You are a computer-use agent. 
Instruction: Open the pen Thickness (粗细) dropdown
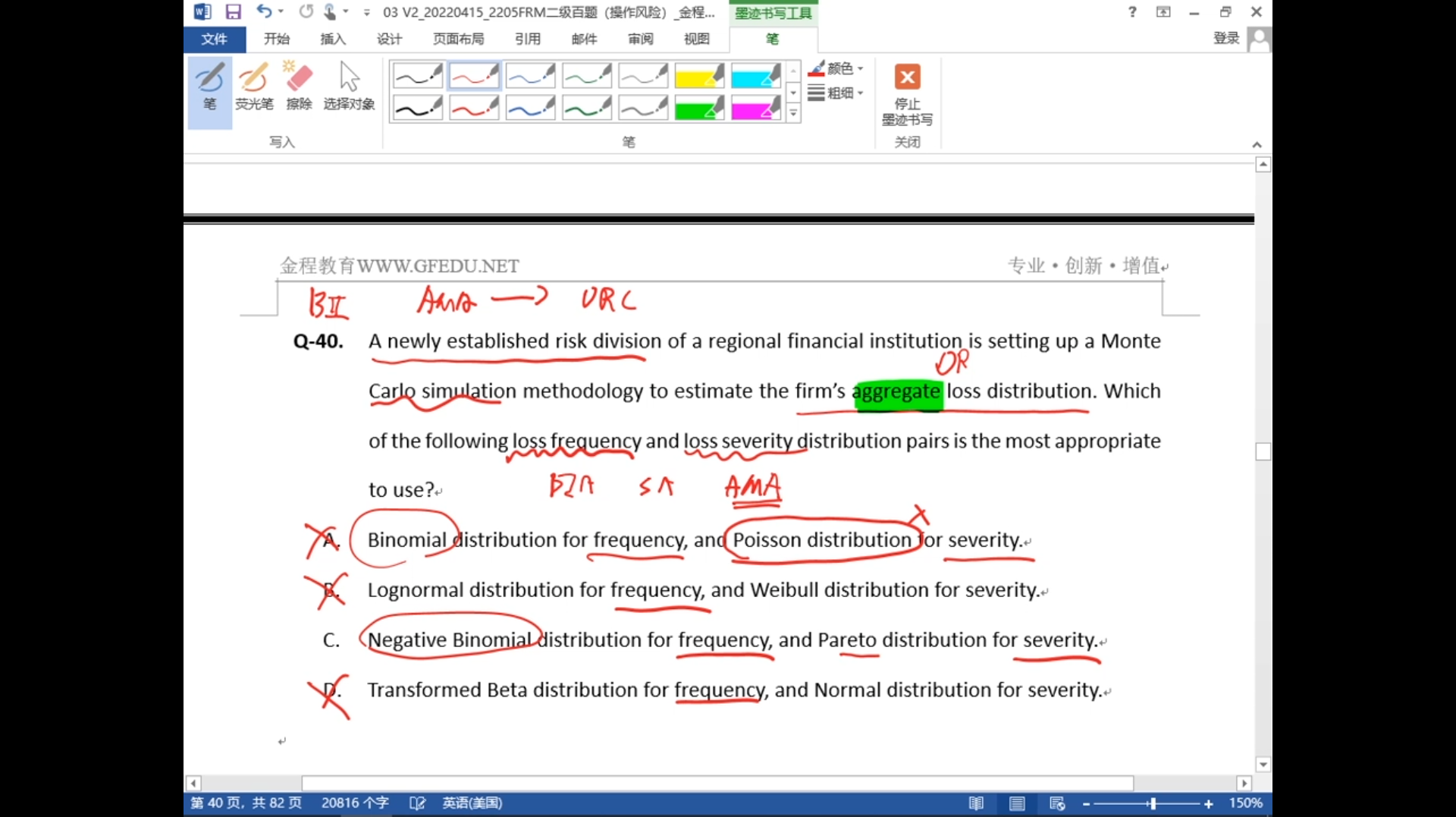tap(837, 93)
